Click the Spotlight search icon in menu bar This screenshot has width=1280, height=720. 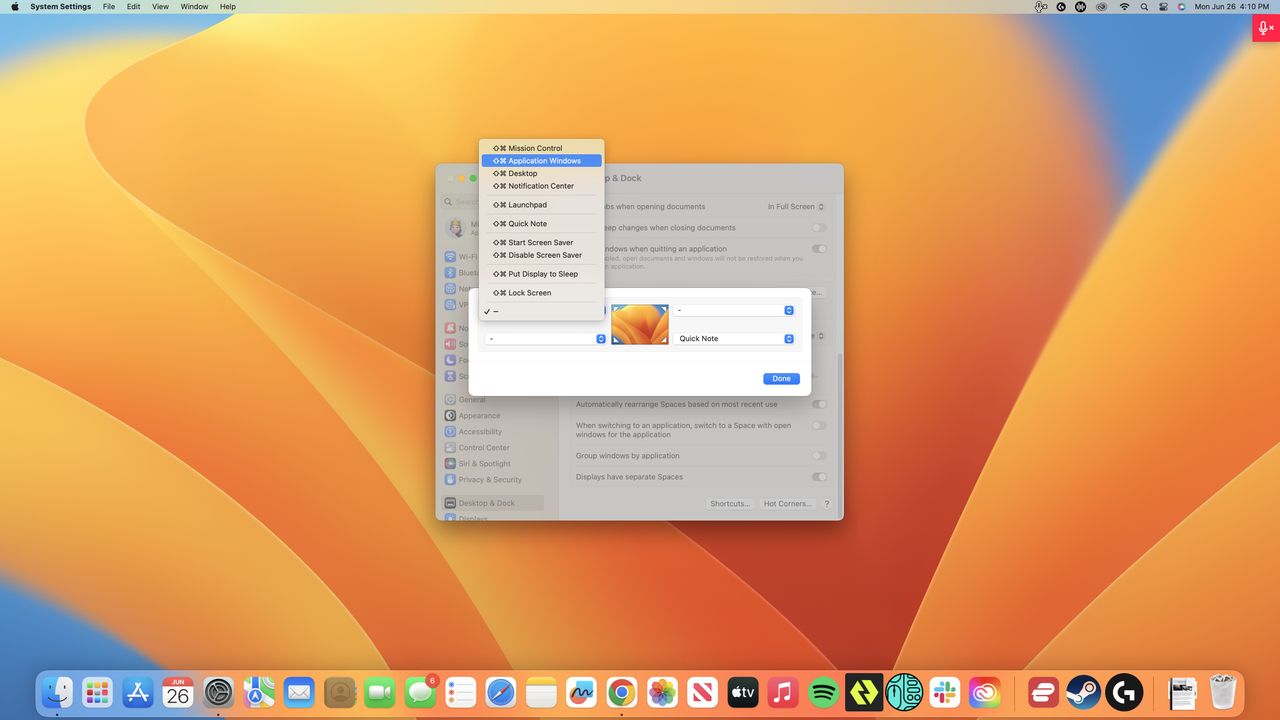(x=1144, y=7)
